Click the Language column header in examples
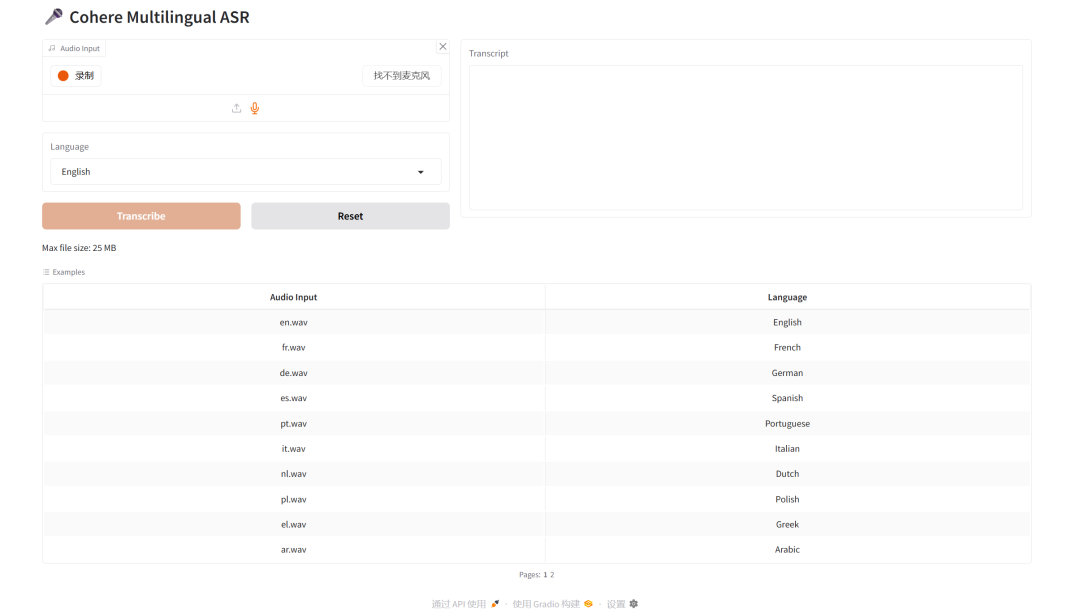Image resolution: width=1080 pixels, height=614 pixels. point(787,297)
